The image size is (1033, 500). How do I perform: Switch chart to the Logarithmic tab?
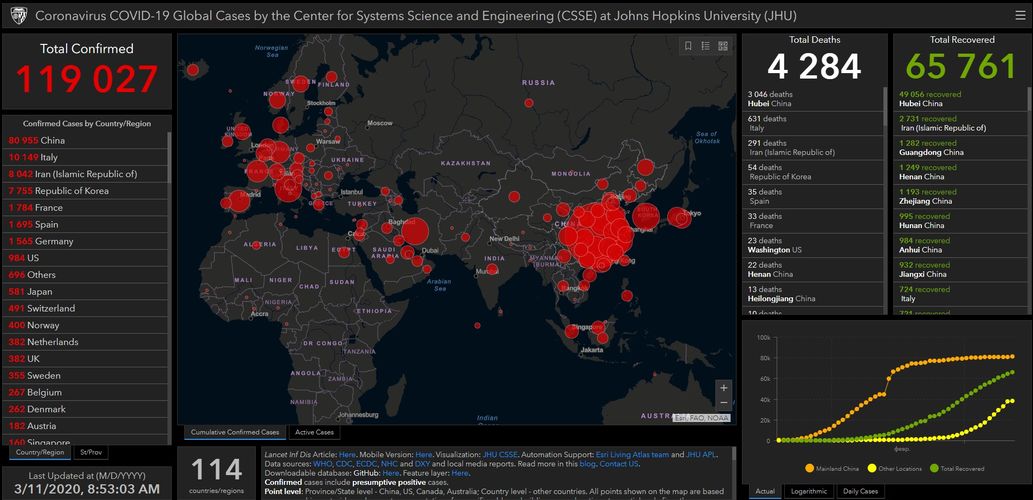(x=810, y=491)
